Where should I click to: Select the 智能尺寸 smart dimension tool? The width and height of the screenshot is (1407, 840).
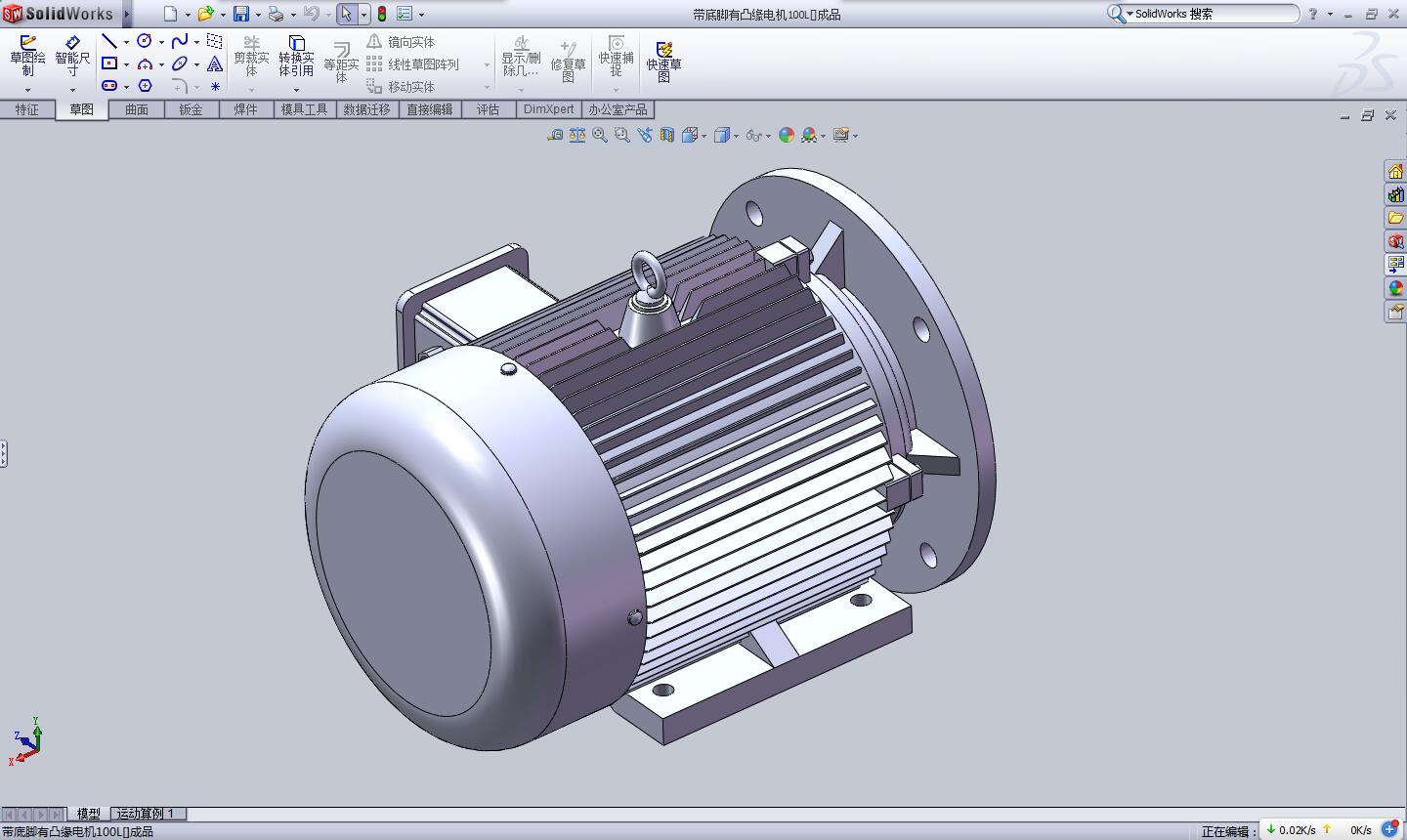click(x=72, y=57)
